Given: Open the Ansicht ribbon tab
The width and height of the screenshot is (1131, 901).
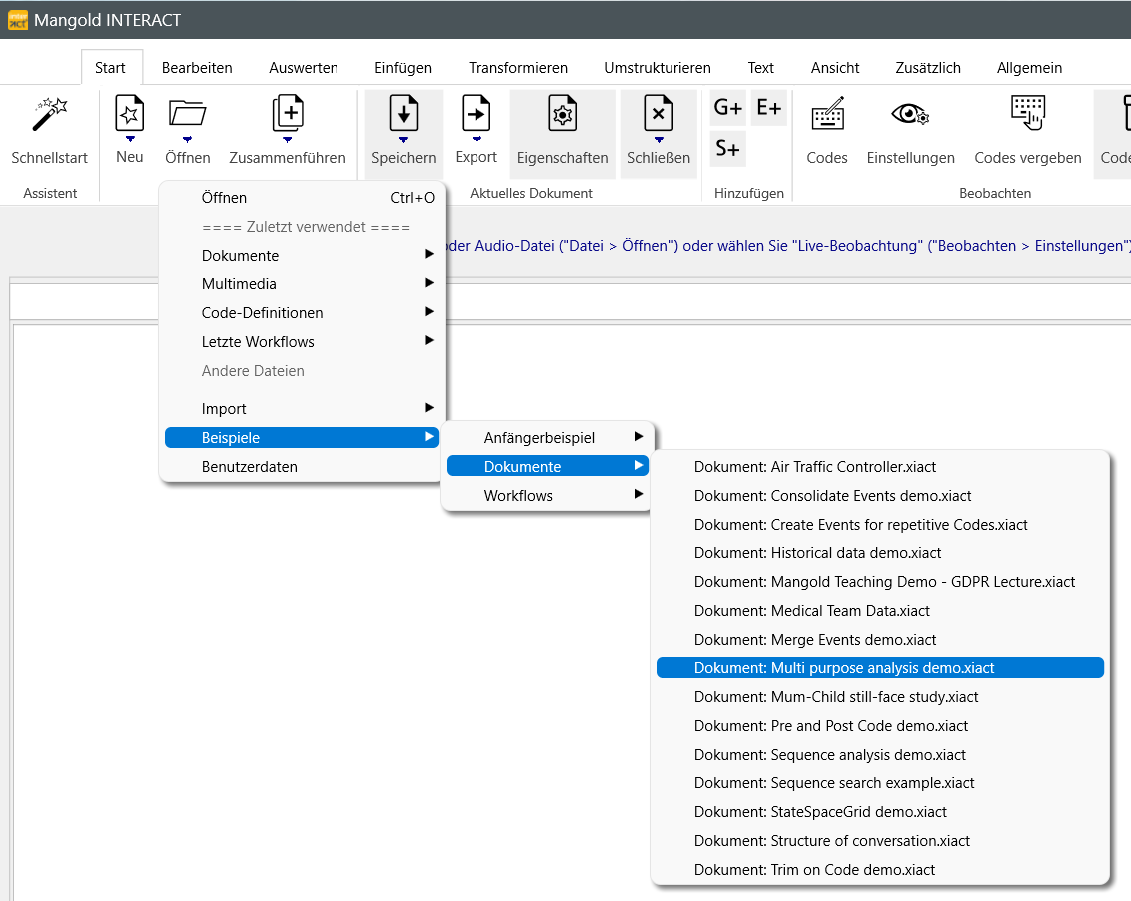Looking at the screenshot, I should (x=835, y=68).
